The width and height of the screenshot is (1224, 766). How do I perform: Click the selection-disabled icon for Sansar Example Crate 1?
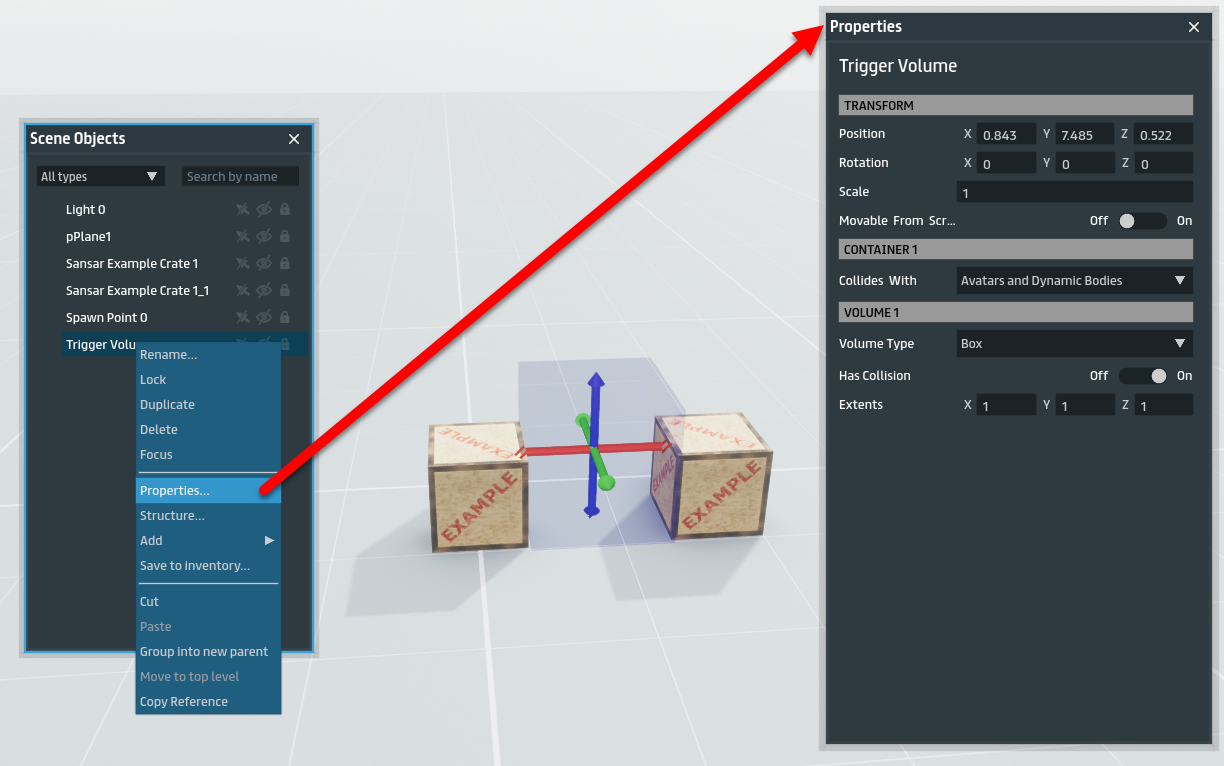pyautogui.click(x=243, y=264)
